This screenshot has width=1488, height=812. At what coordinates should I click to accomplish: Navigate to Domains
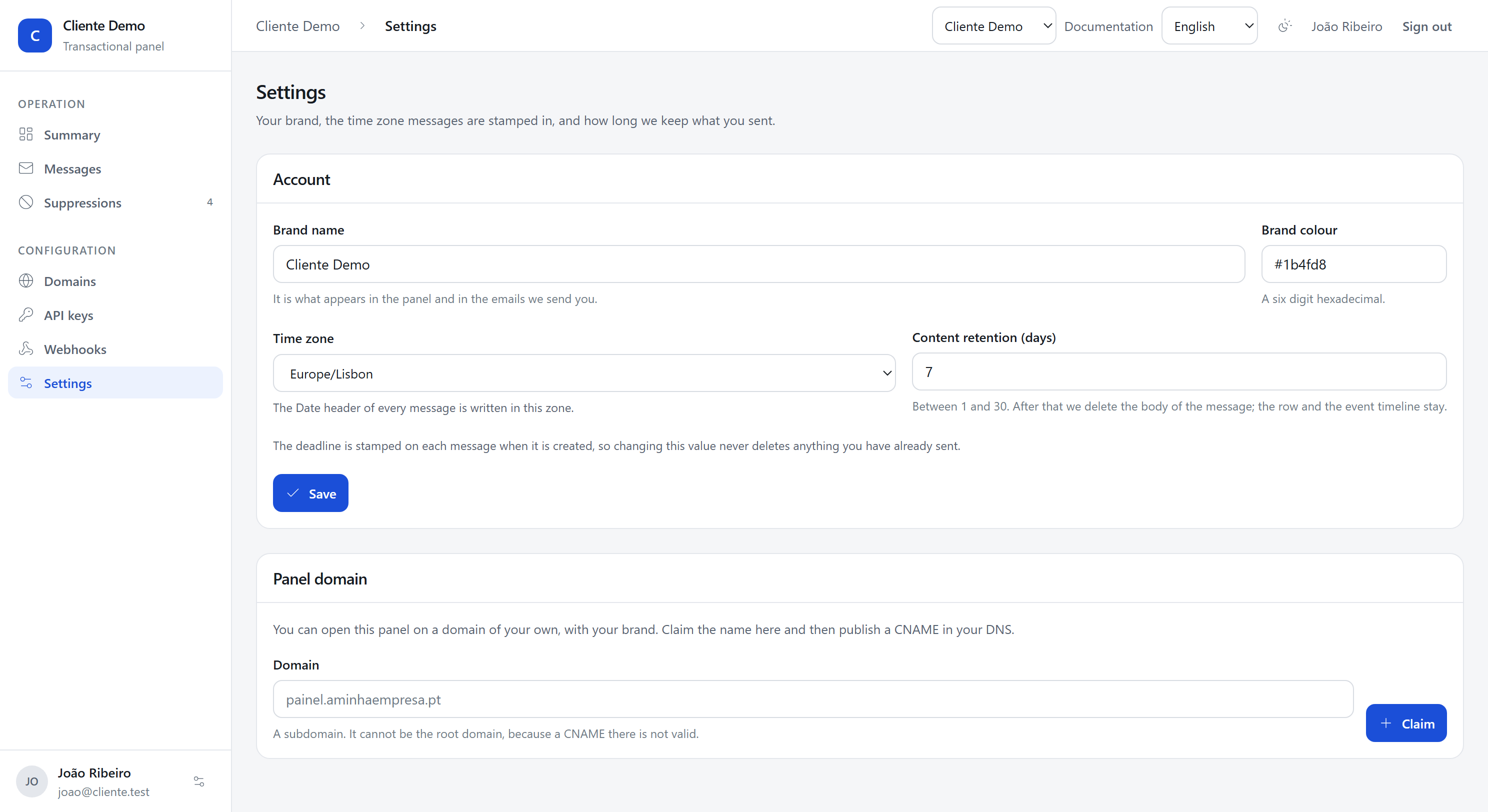click(115, 281)
